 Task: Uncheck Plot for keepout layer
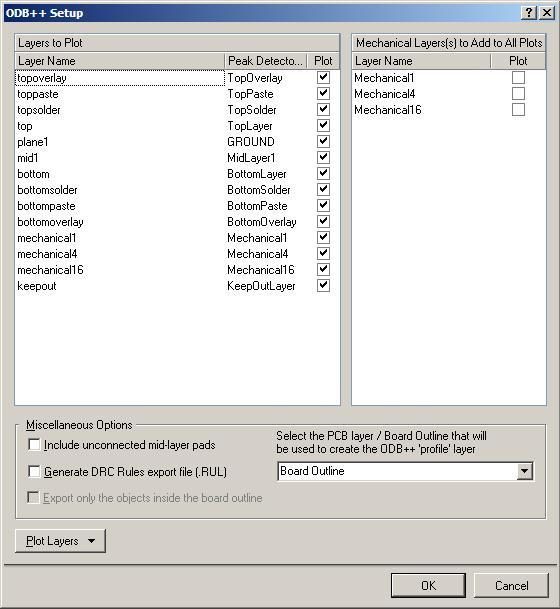point(323,285)
